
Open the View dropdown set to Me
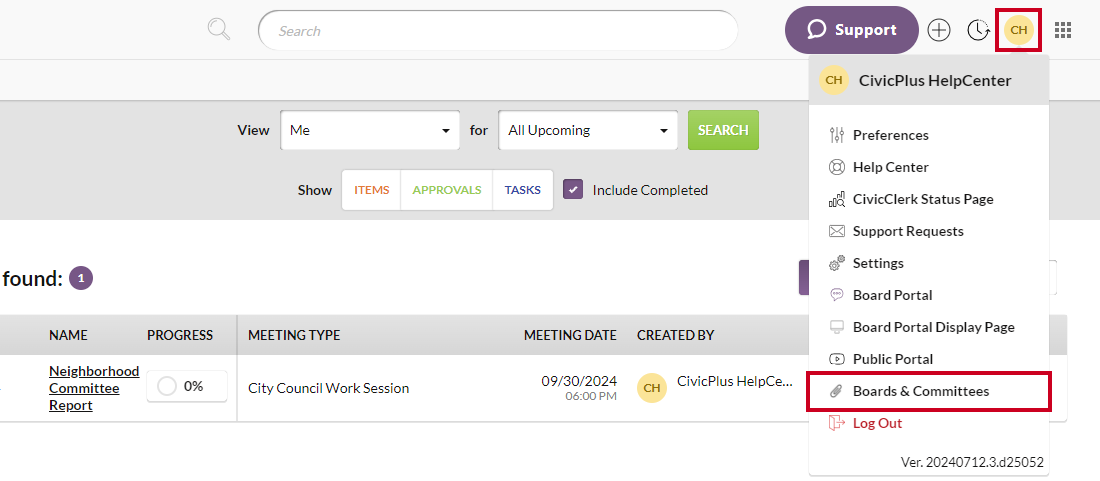[x=370, y=130]
